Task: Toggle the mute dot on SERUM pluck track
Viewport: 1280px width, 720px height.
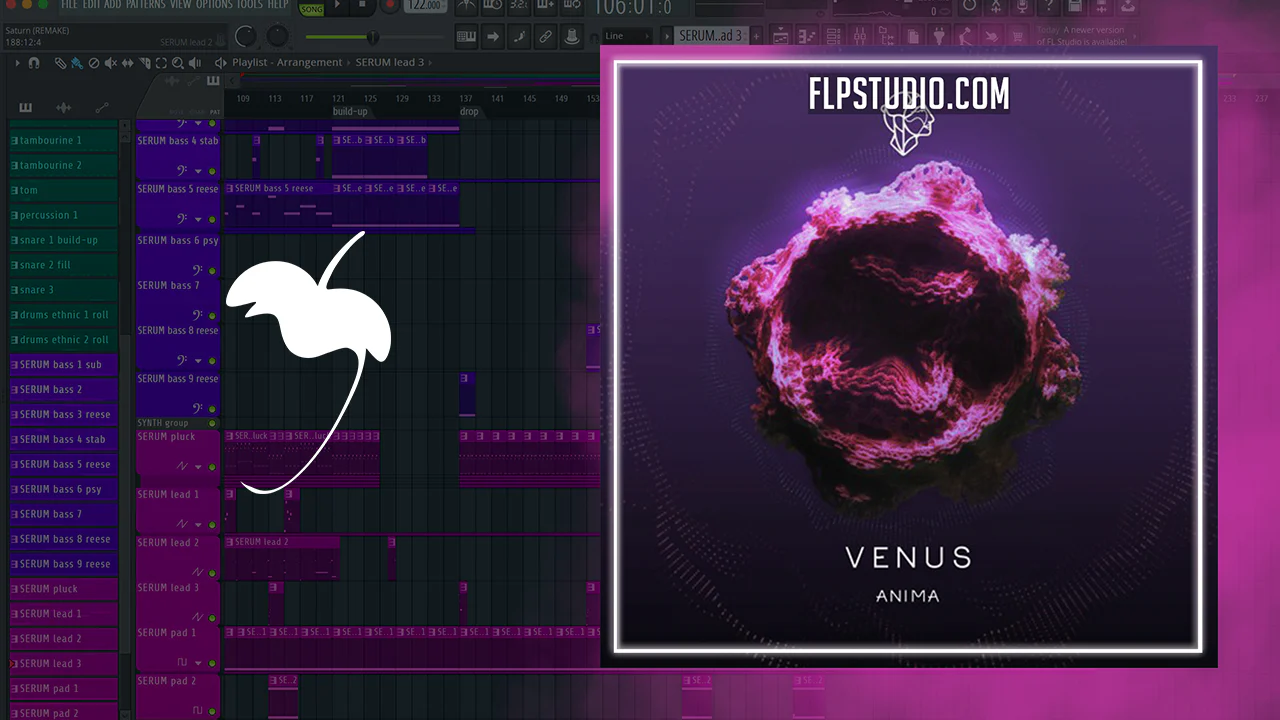Action: (x=212, y=467)
